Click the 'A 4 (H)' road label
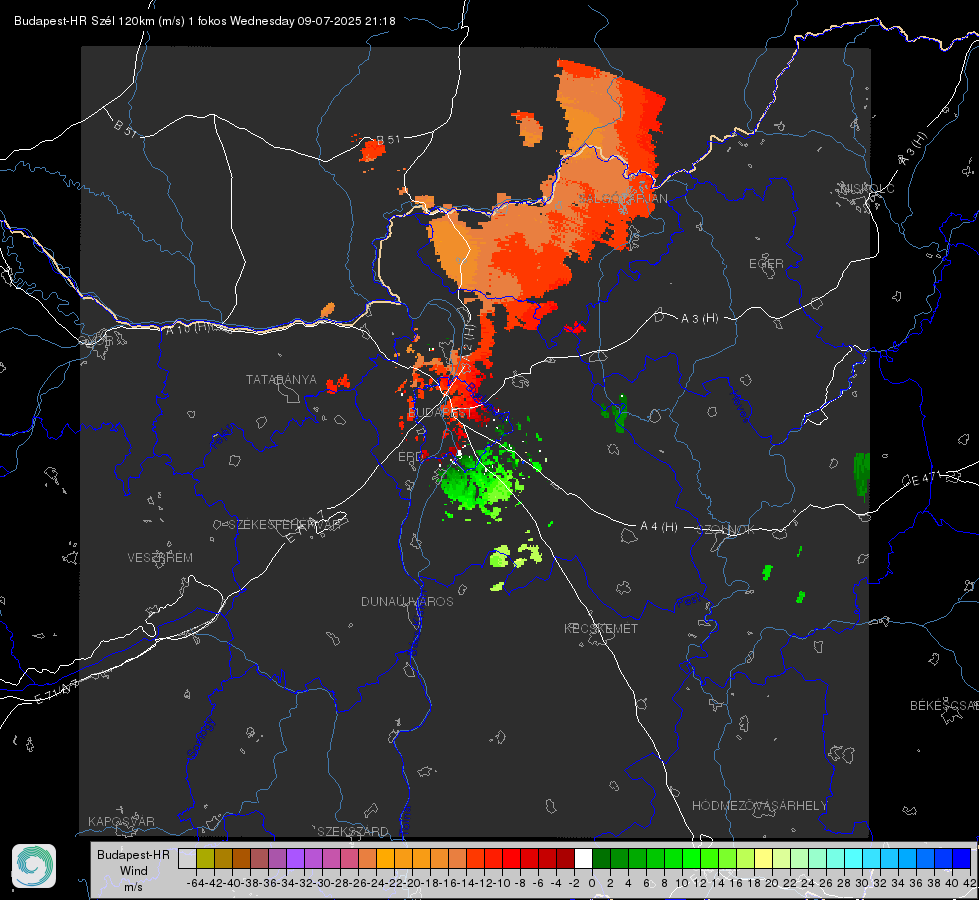979x900 pixels. (x=659, y=527)
